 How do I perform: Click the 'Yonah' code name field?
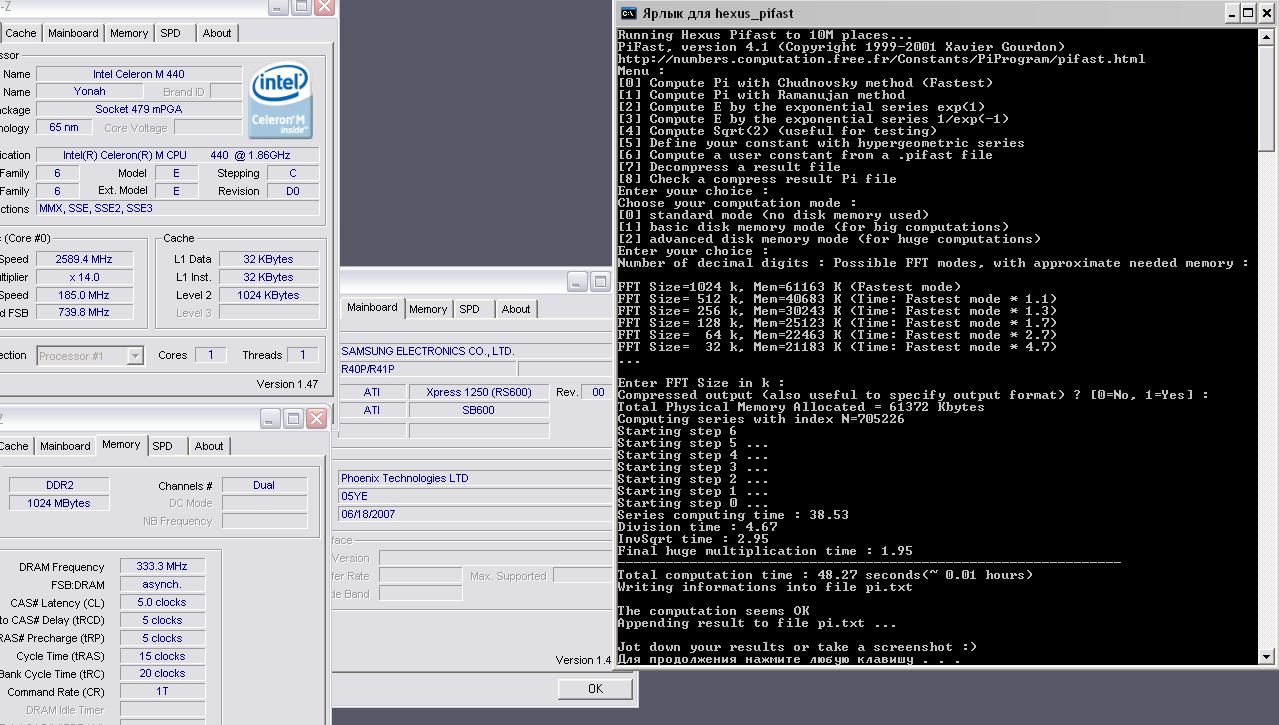pos(90,91)
